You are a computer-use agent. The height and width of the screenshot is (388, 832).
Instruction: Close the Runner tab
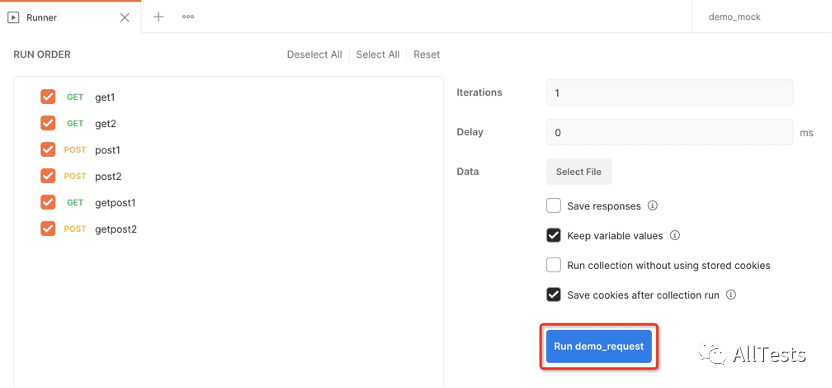coord(125,18)
